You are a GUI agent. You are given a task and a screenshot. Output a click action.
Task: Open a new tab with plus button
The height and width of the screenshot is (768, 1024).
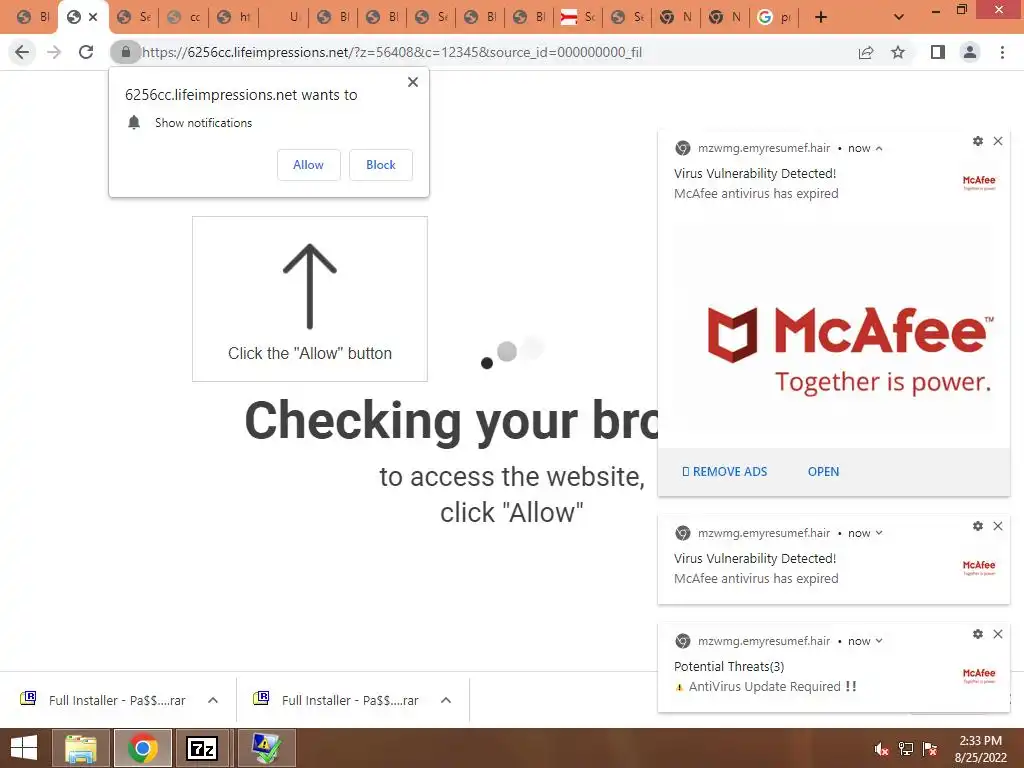tap(821, 17)
